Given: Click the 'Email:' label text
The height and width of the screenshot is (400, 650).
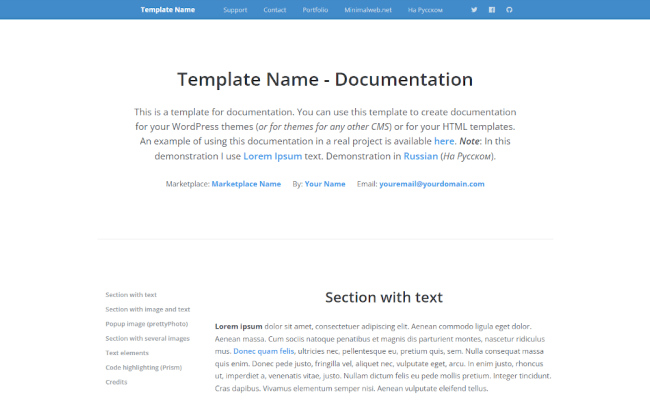Looking at the screenshot, I should tap(367, 184).
